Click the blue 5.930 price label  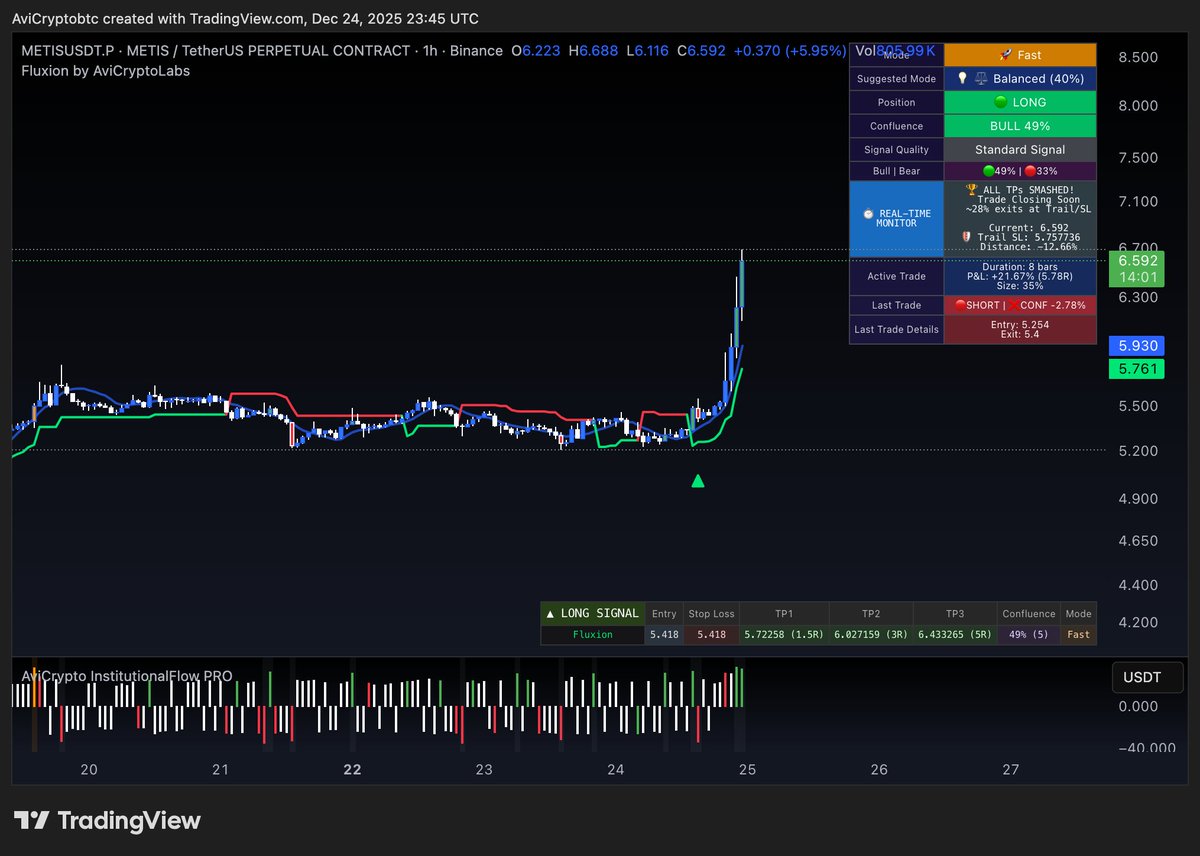tap(1138, 345)
